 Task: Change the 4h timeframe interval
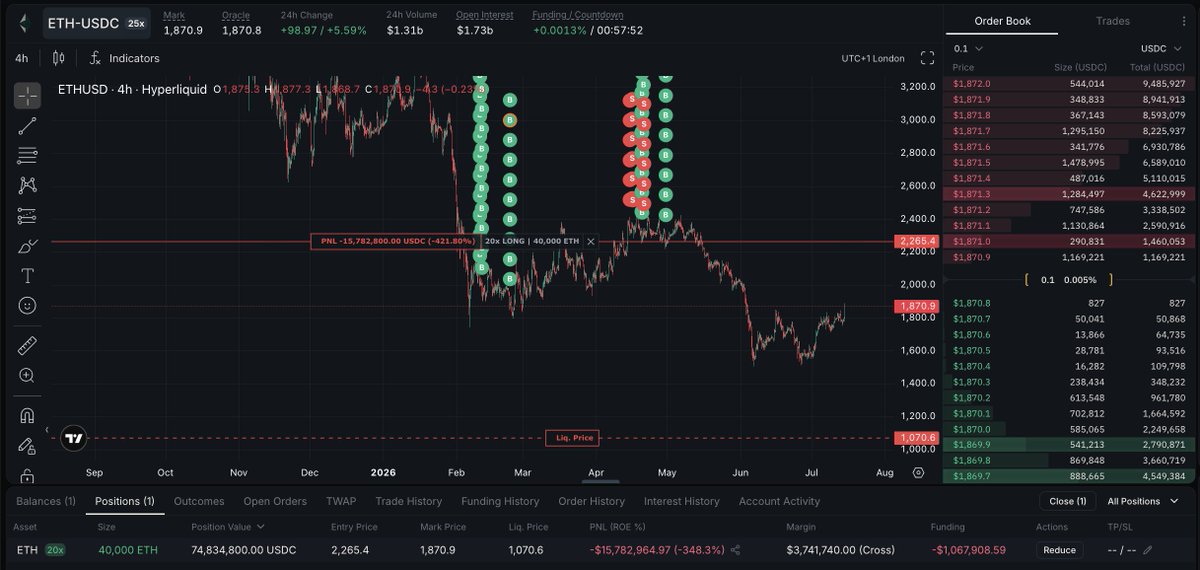coord(22,58)
